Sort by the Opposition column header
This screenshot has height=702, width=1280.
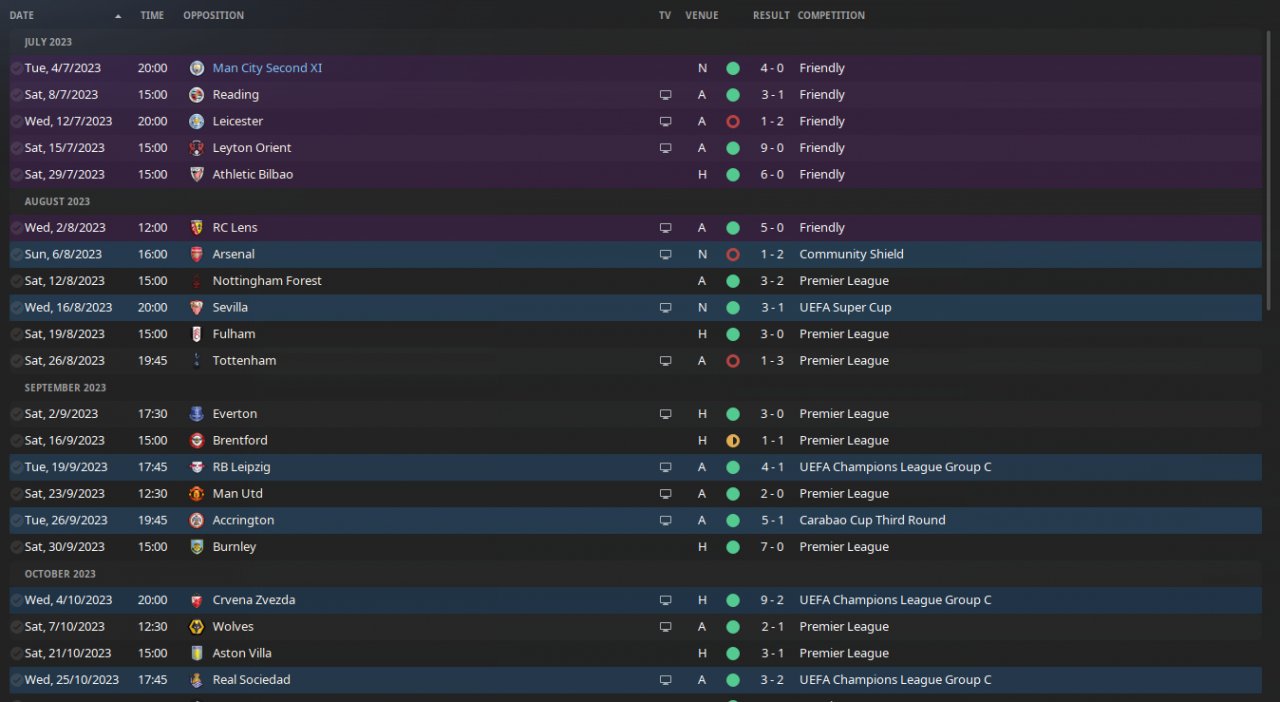click(x=213, y=15)
